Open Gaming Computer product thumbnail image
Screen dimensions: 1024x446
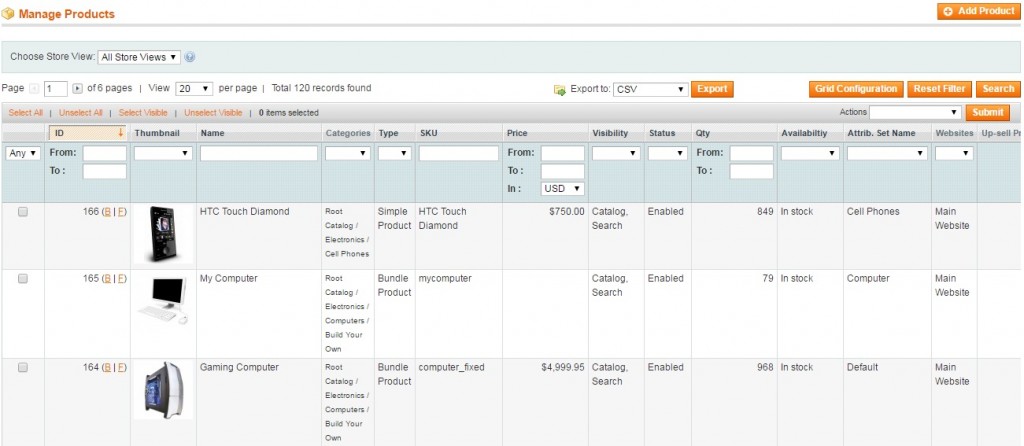163,389
